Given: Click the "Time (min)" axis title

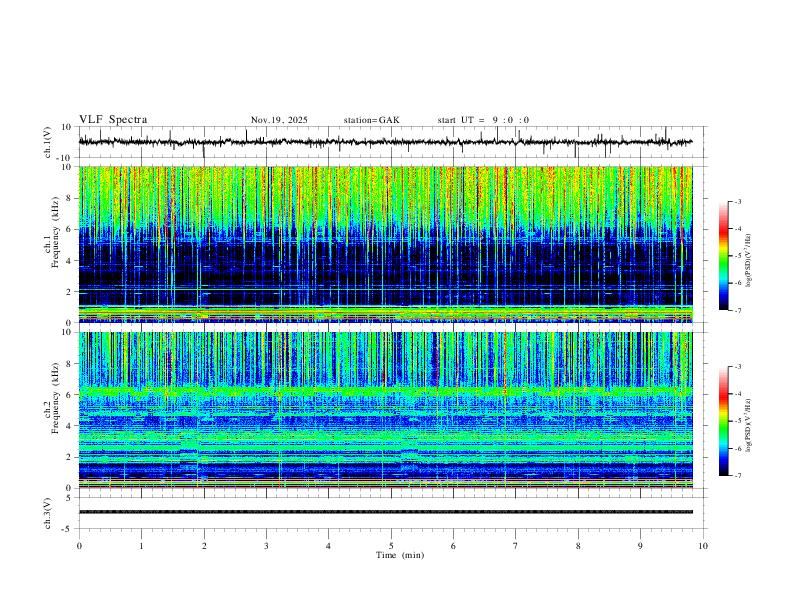Looking at the screenshot, I should (x=400, y=555).
